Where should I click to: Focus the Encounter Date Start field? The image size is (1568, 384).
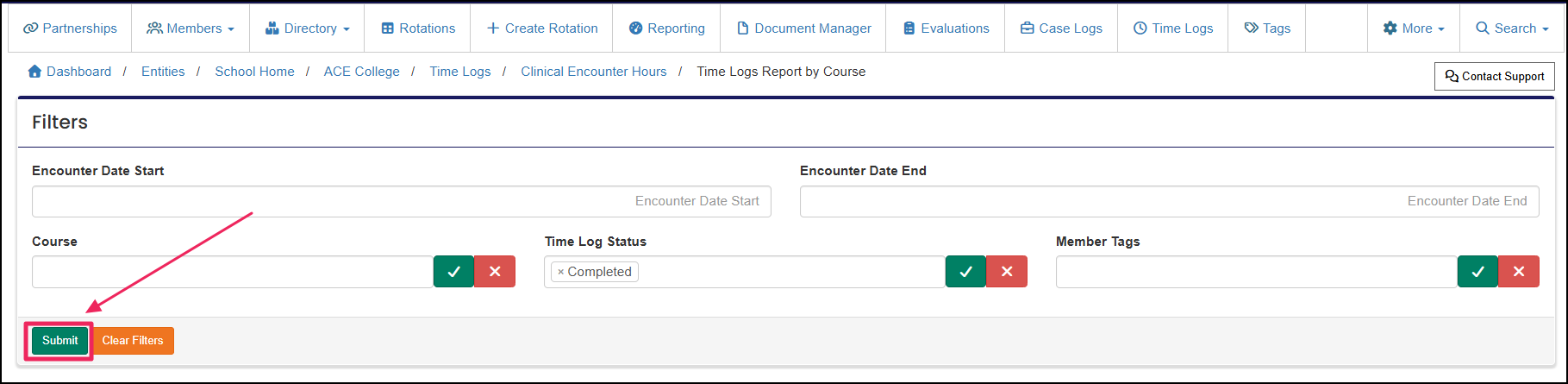tap(402, 201)
